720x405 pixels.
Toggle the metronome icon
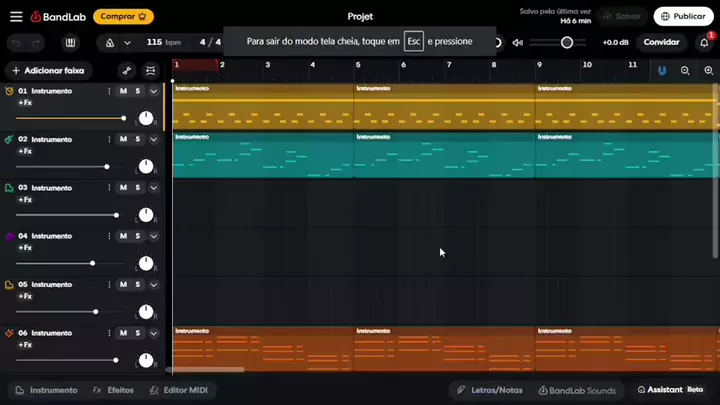[x=110, y=43]
